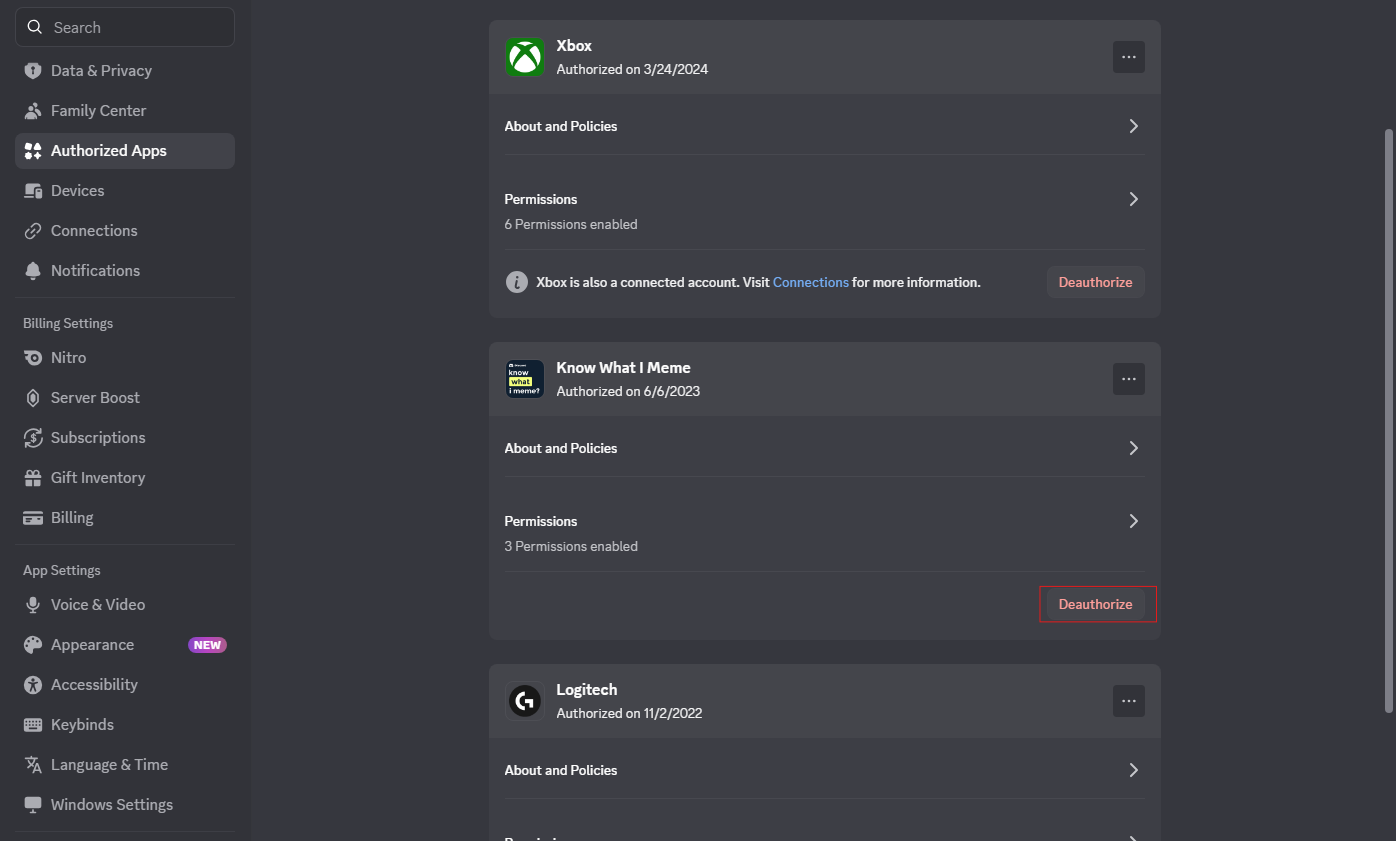Click the Xbox app logo icon

click(524, 57)
